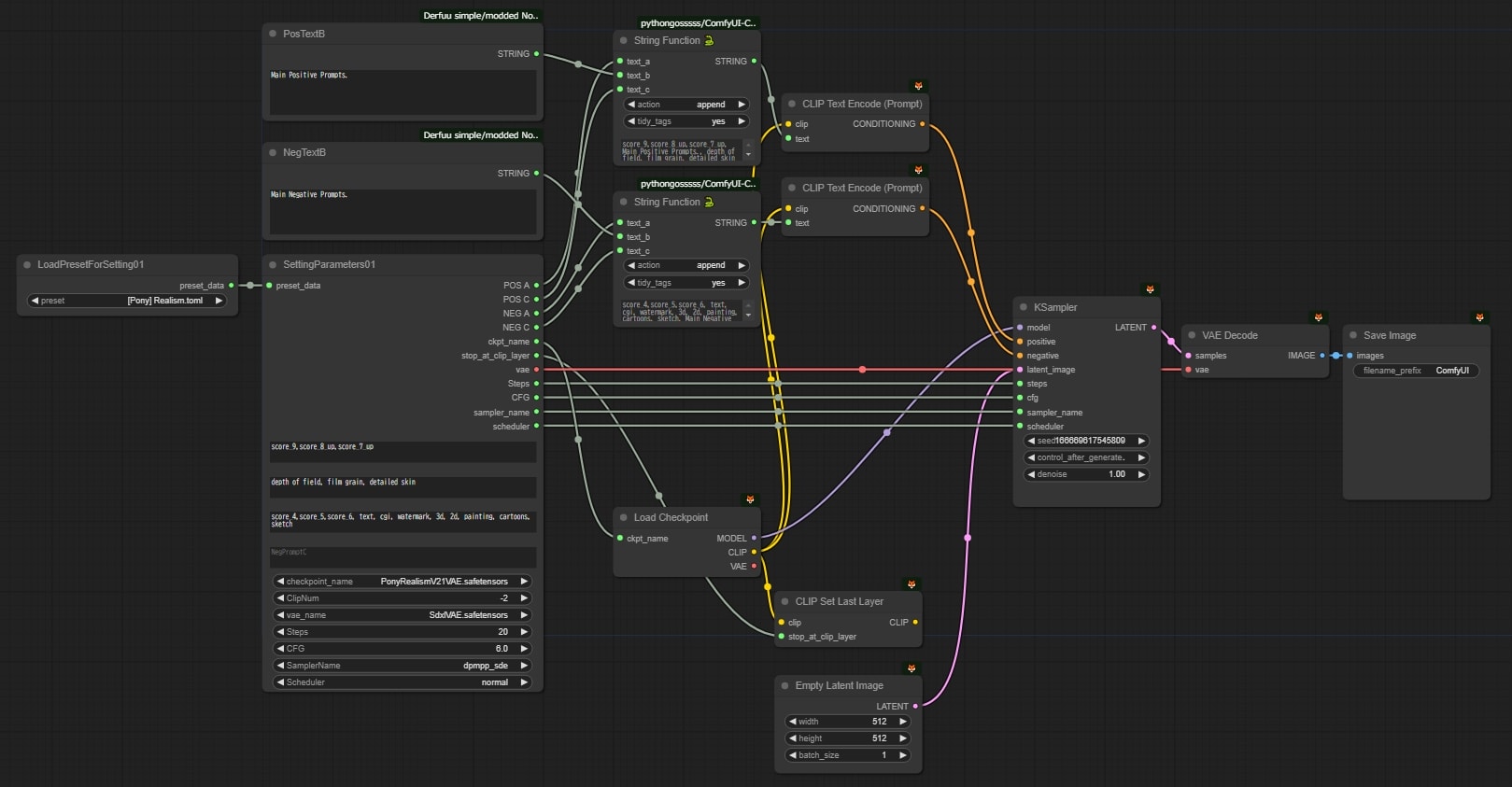Screen dimensions: 1512x787
Task: Click the fox badge above KSampler node
Action: click(1150, 289)
